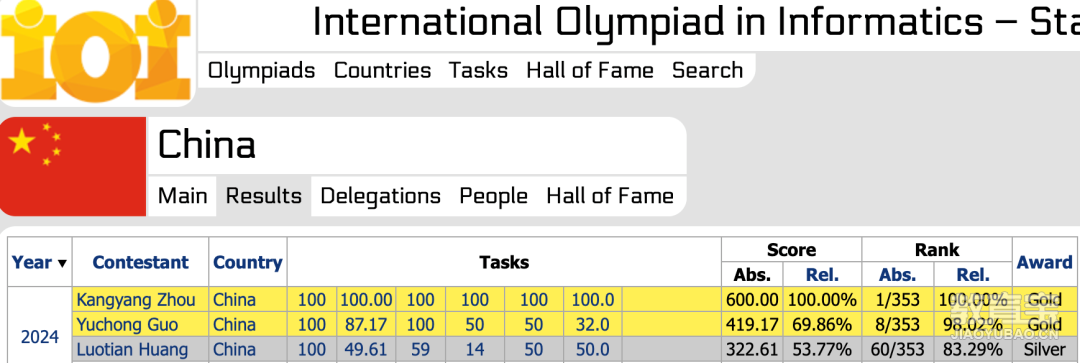Click the China flag image
The width and height of the screenshot is (1080, 363).
coord(73,166)
